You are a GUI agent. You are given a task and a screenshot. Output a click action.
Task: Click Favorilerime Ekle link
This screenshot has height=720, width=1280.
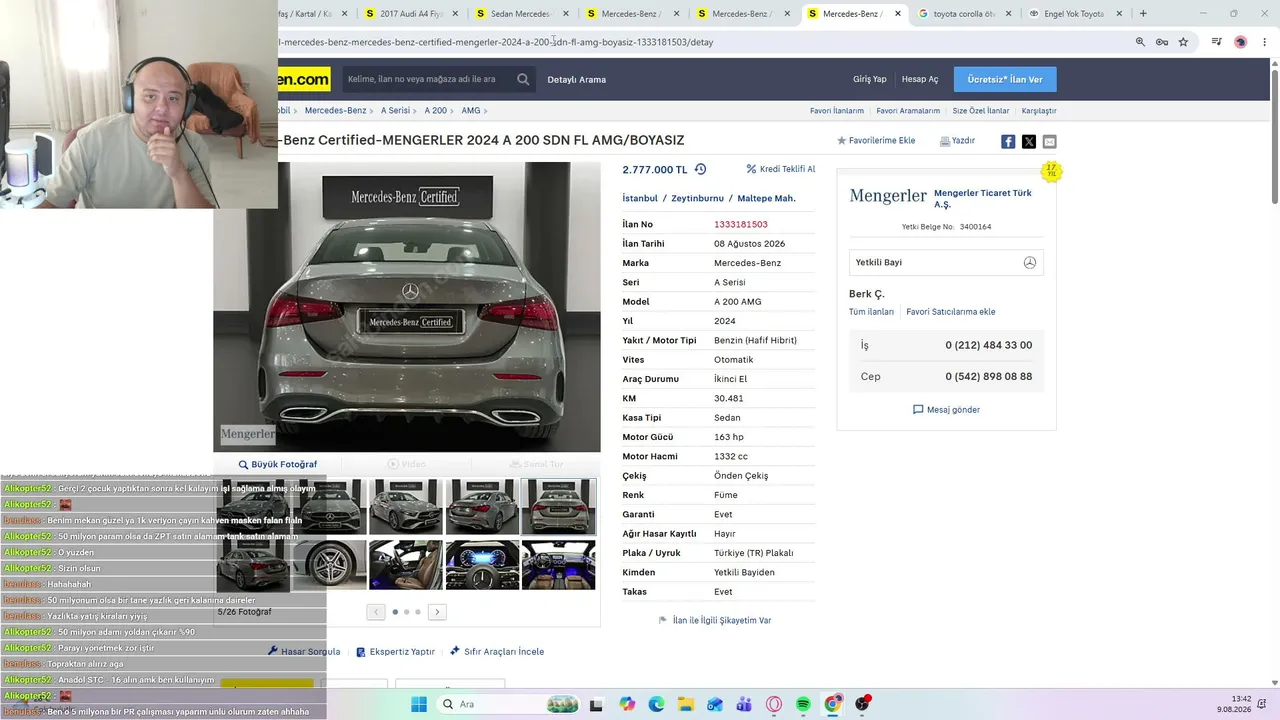click(x=876, y=141)
